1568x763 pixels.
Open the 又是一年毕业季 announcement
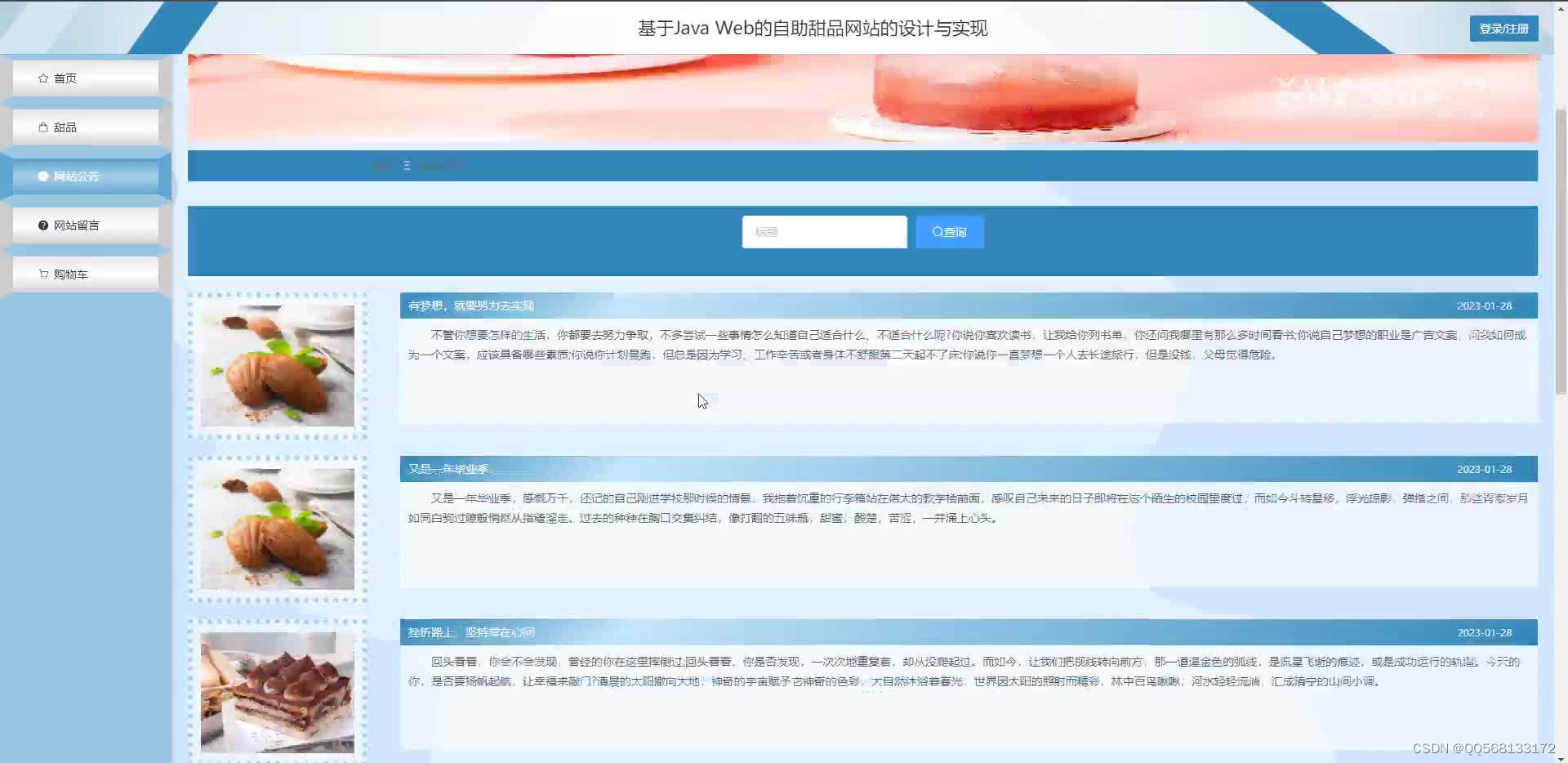tap(448, 468)
